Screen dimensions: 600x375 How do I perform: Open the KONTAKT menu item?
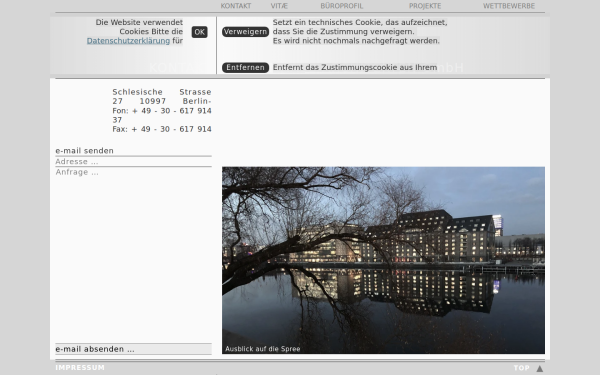click(236, 6)
